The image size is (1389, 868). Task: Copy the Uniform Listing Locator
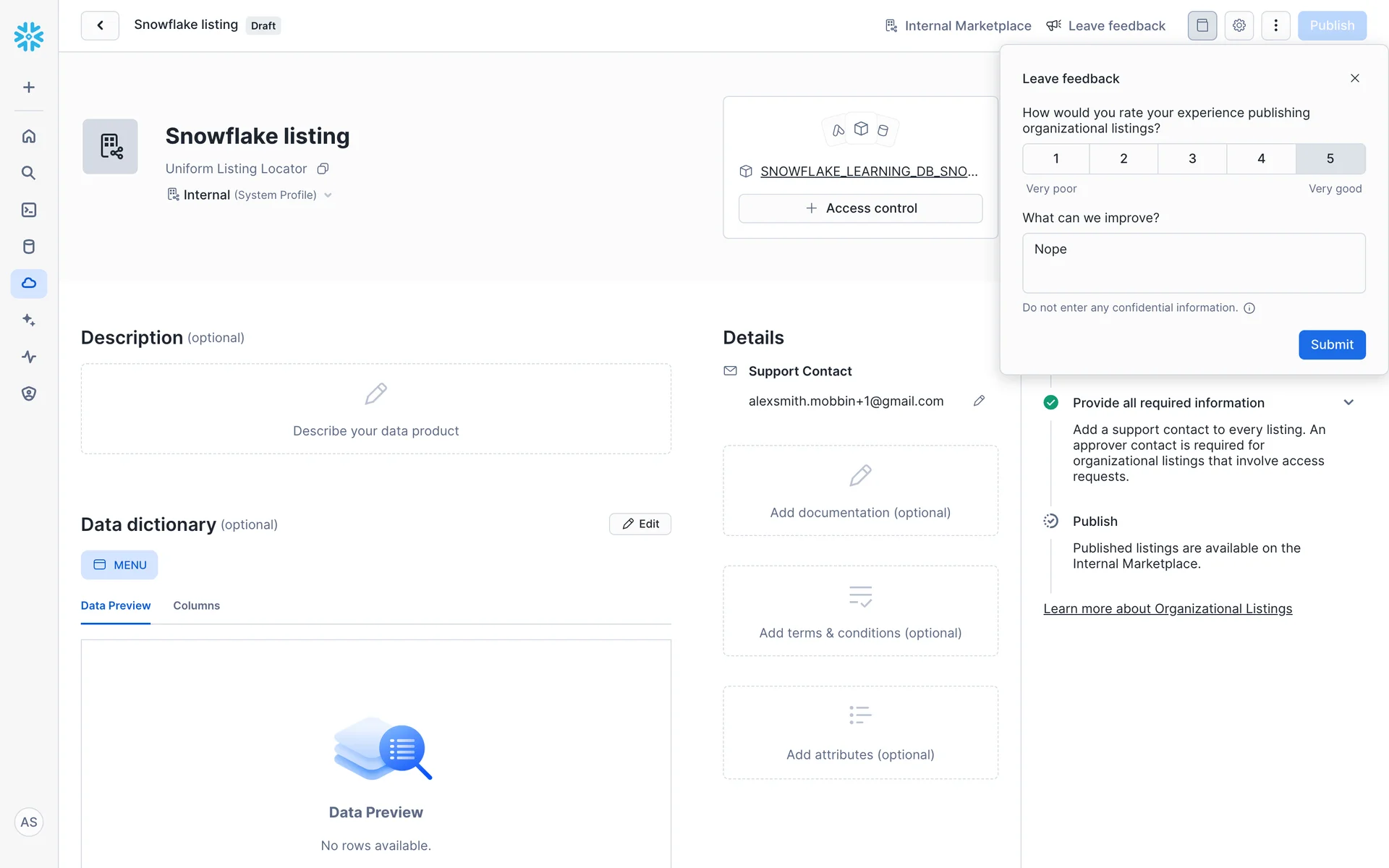[323, 169]
